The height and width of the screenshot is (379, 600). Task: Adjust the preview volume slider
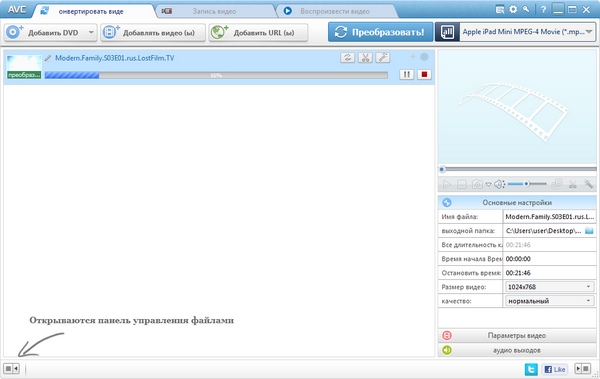(x=527, y=184)
